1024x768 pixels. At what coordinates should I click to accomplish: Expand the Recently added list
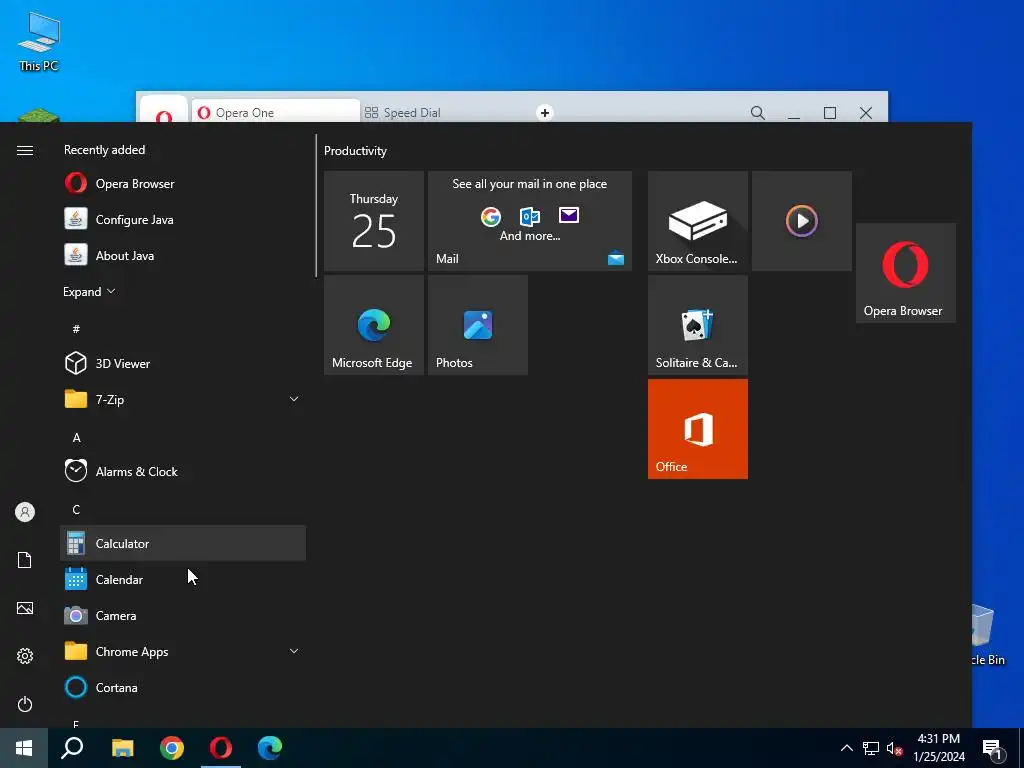point(89,291)
